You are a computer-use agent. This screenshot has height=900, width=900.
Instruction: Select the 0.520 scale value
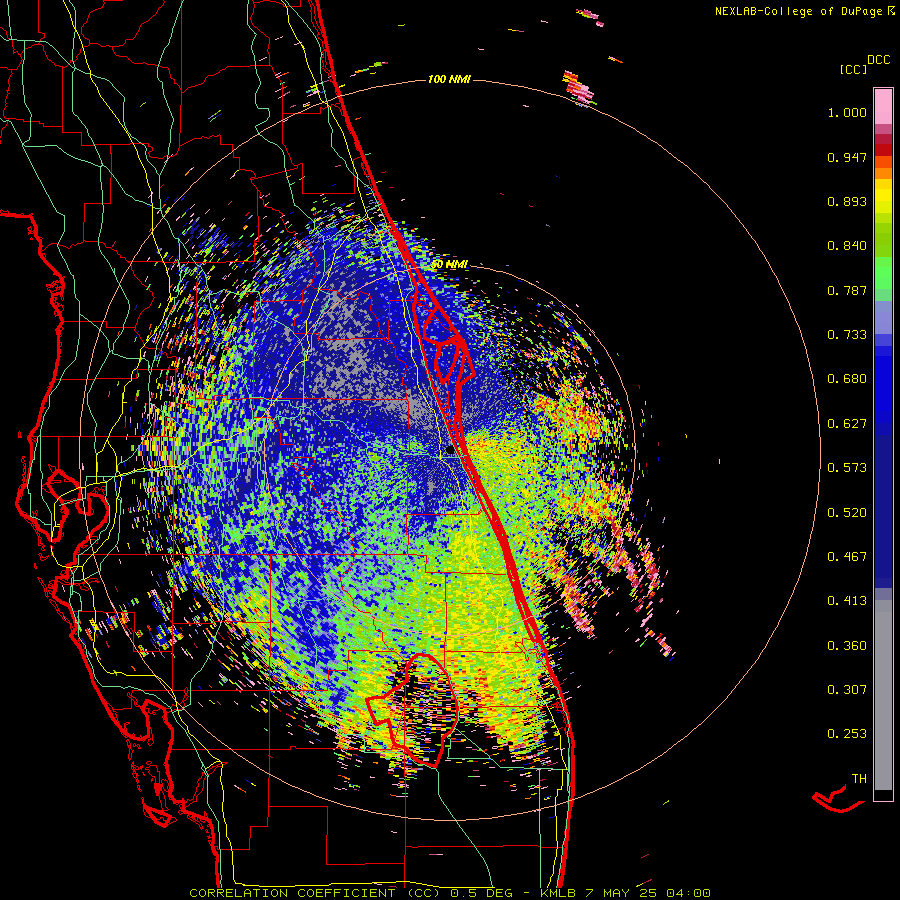tap(847, 513)
